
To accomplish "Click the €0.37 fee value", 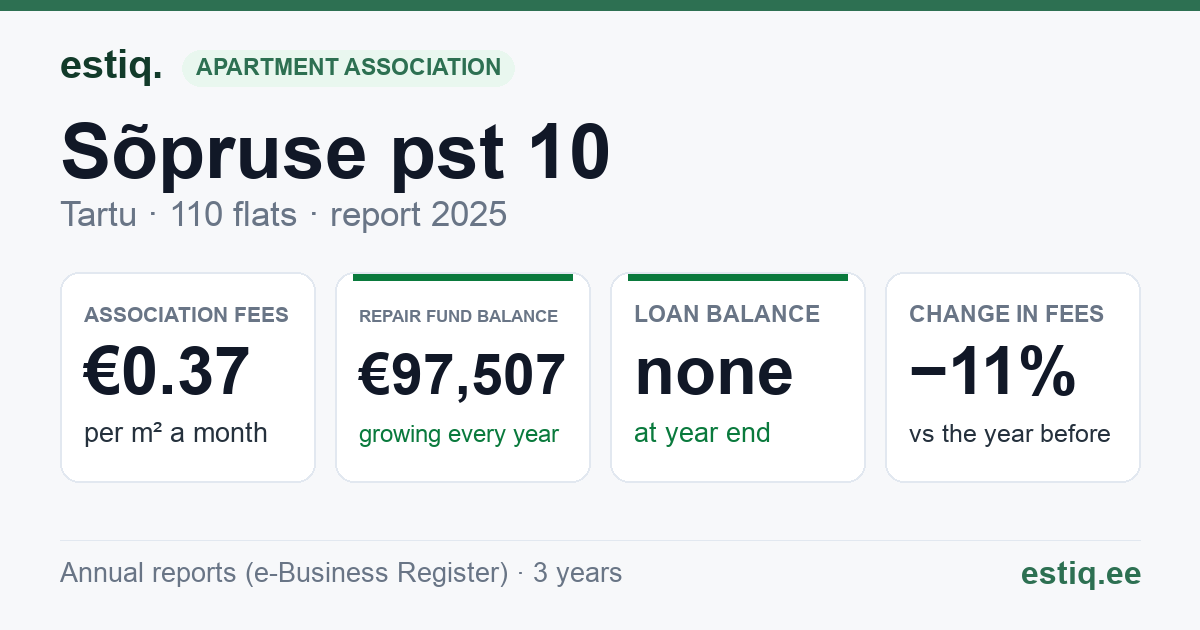I will click(x=166, y=372).
